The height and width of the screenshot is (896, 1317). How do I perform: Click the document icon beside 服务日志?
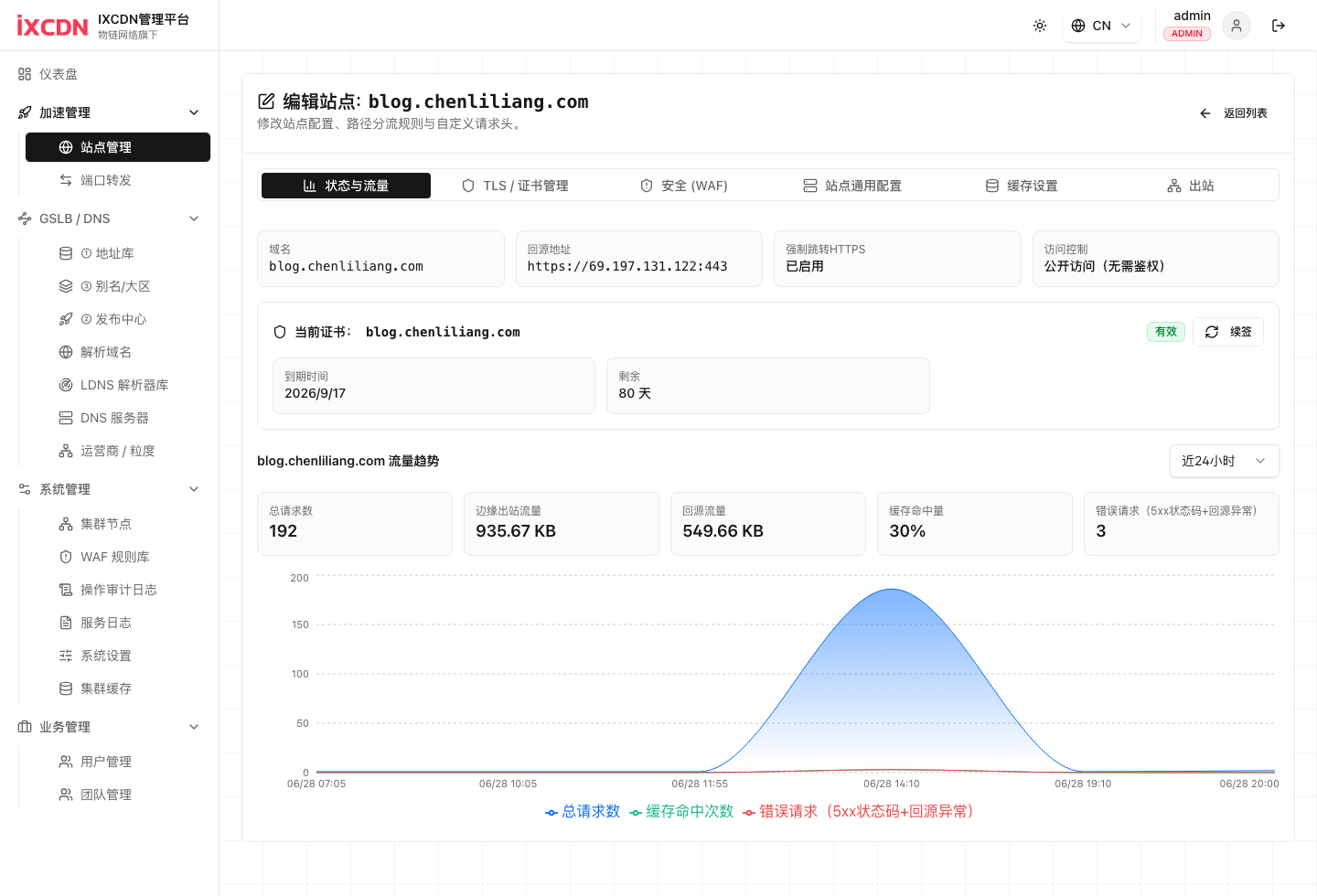[66, 623]
